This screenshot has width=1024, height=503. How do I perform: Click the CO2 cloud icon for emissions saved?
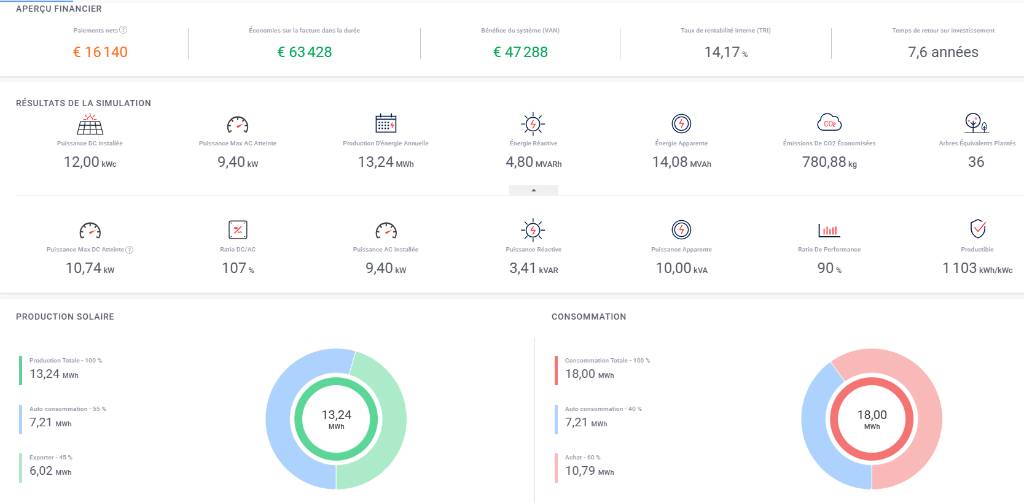[829, 123]
